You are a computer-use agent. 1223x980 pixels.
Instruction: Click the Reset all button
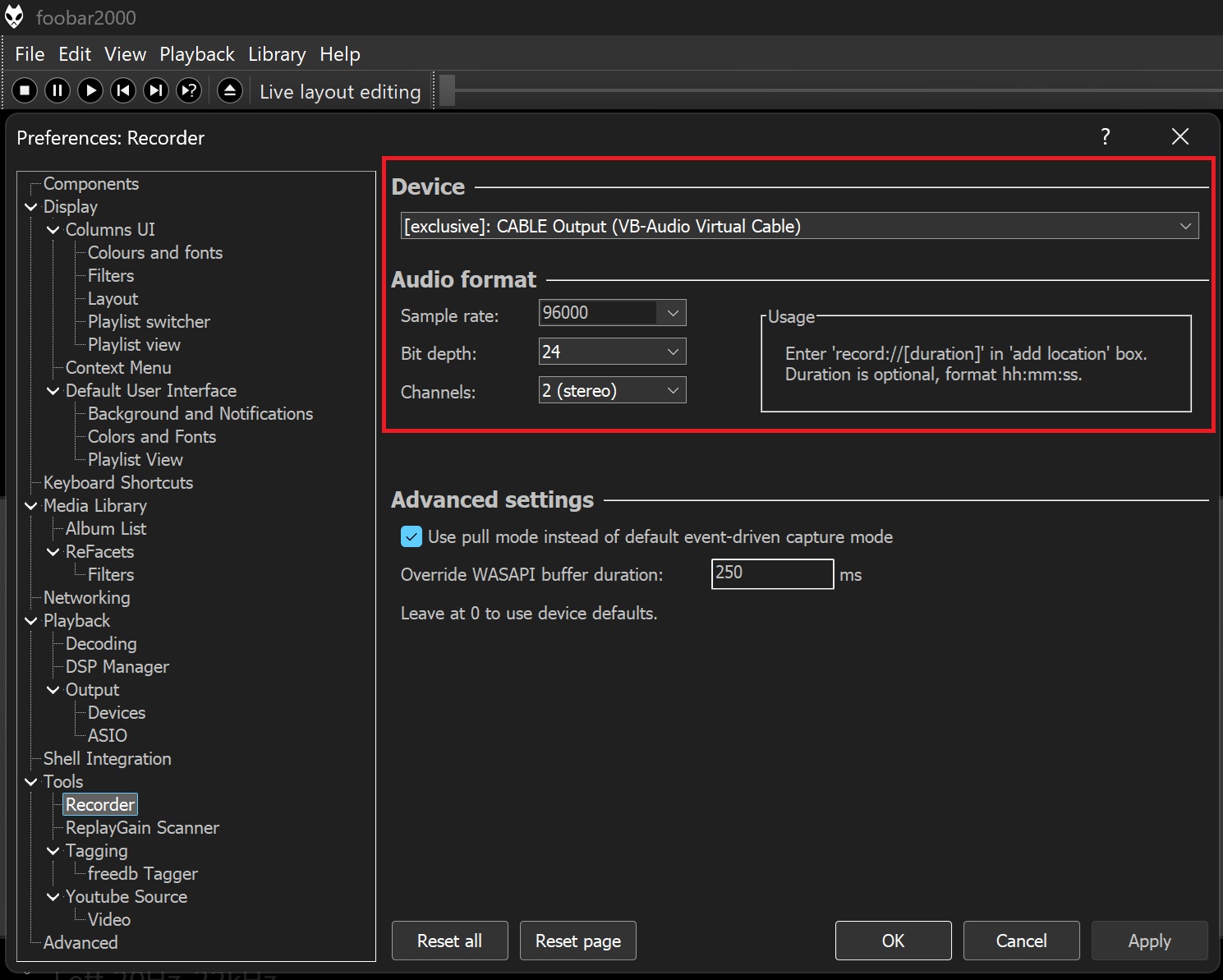coord(449,941)
